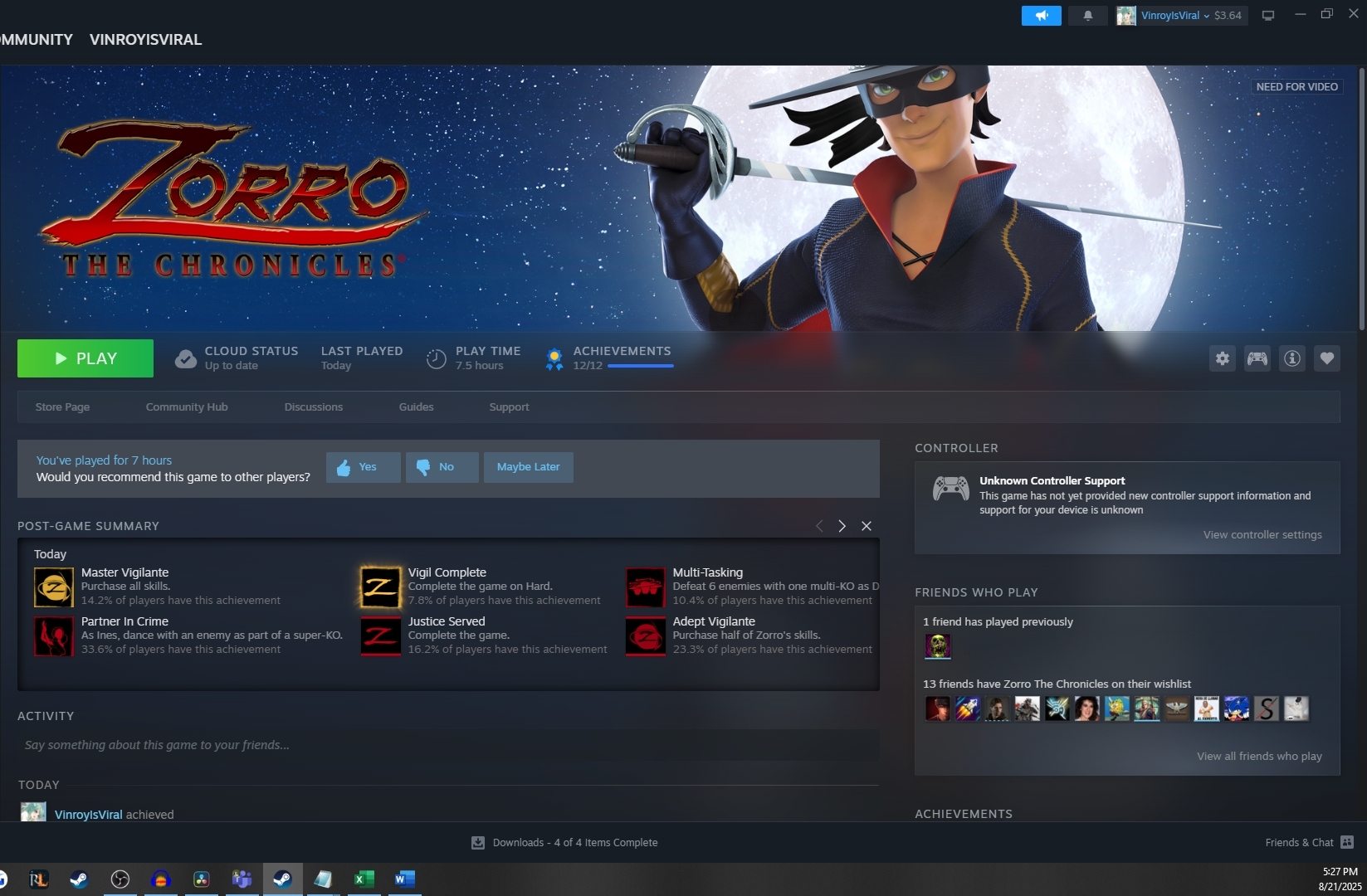Viewport: 1367px width, 896px height.
Task: Close the post-game summary panel
Action: 867,526
